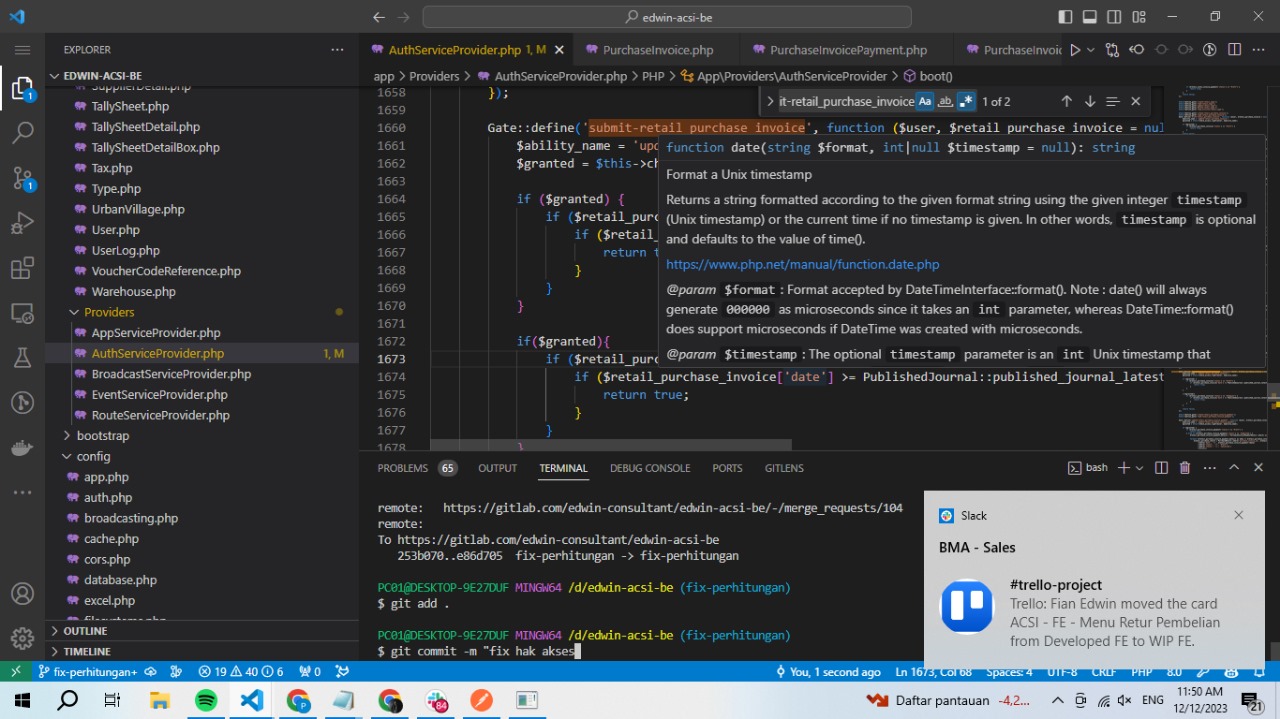Expand the OUTLINE section

tap(85, 631)
